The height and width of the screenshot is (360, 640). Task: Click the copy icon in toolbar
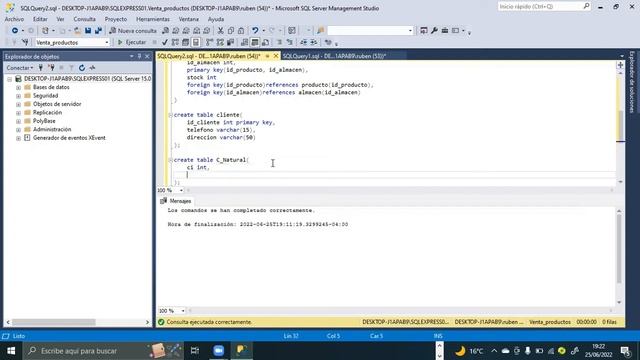(231, 31)
